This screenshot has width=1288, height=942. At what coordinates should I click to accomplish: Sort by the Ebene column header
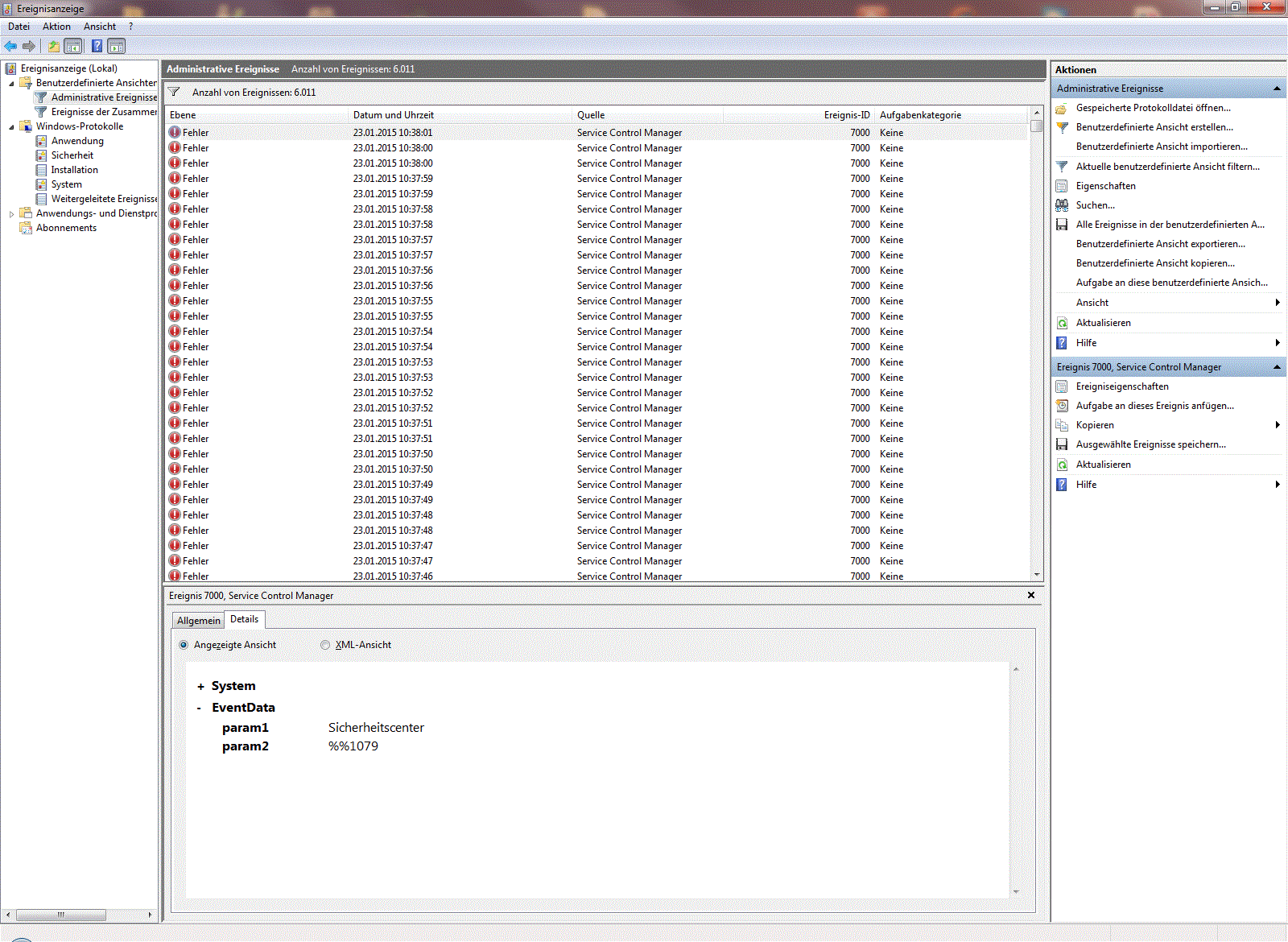pos(257,115)
